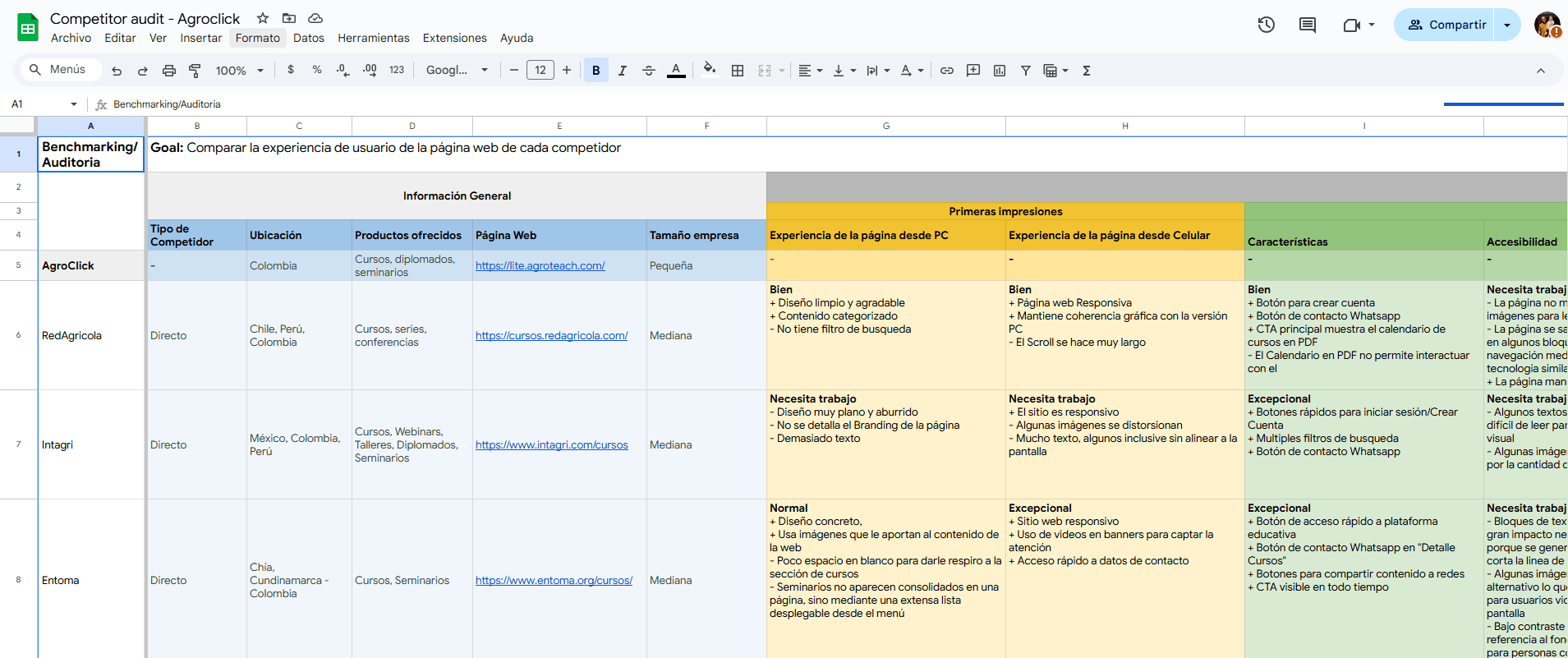Activate the paint format roller tool
1568x658 pixels.
(x=195, y=71)
